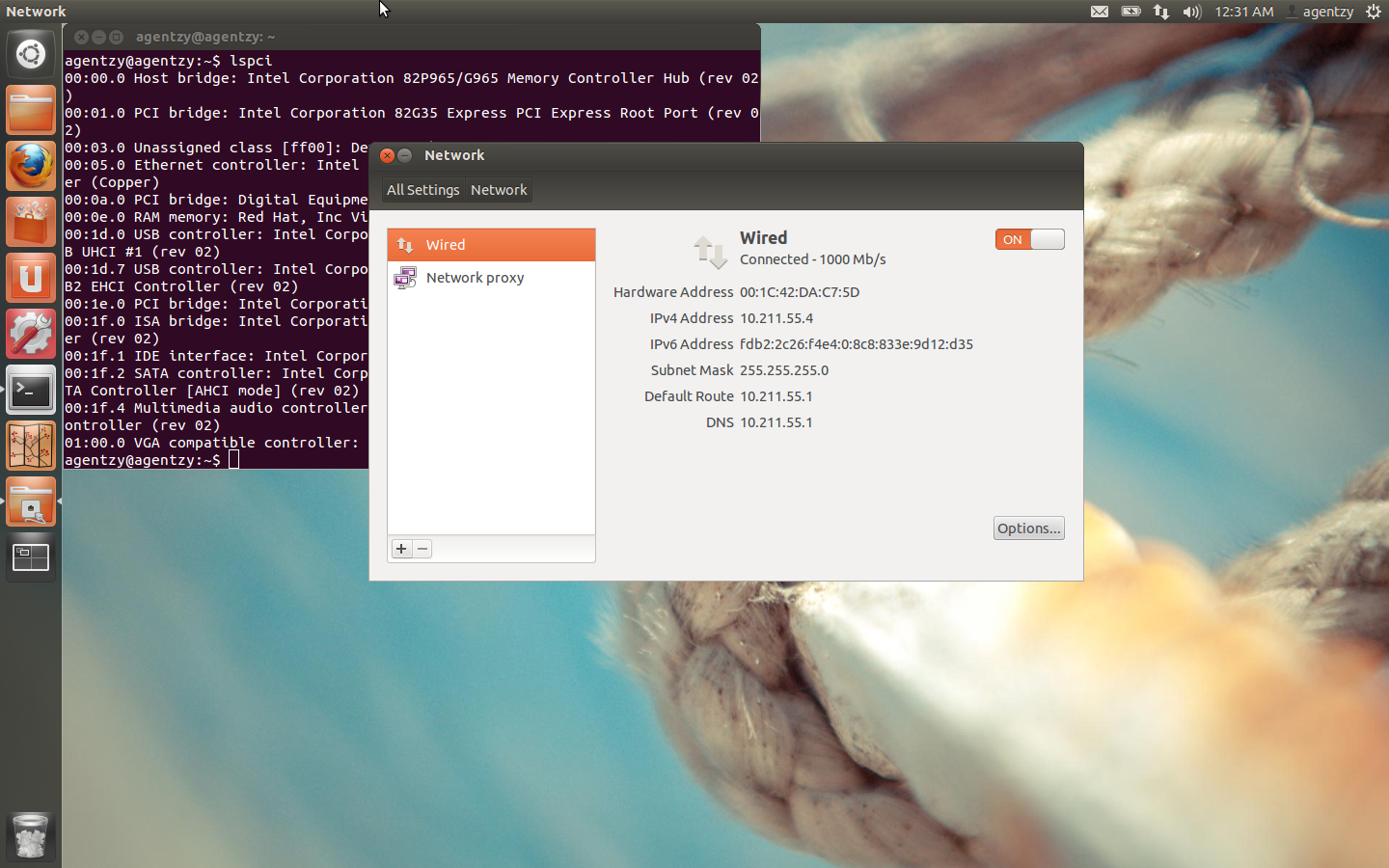
Task: Click the IPv4 Address value 10.211.55.4
Action: 776,318
